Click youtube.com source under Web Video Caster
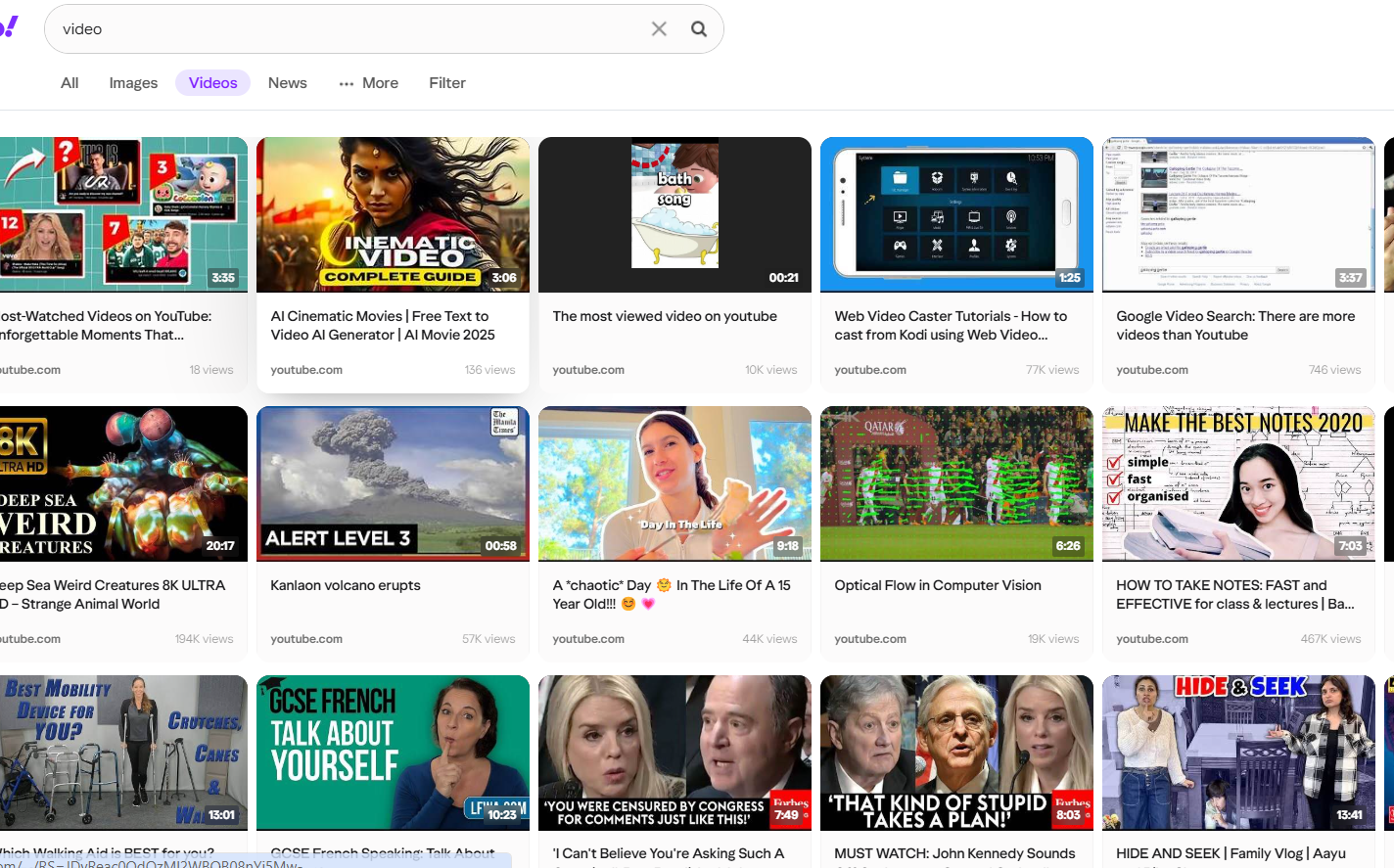Image resolution: width=1394 pixels, height=868 pixels. tap(870, 370)
